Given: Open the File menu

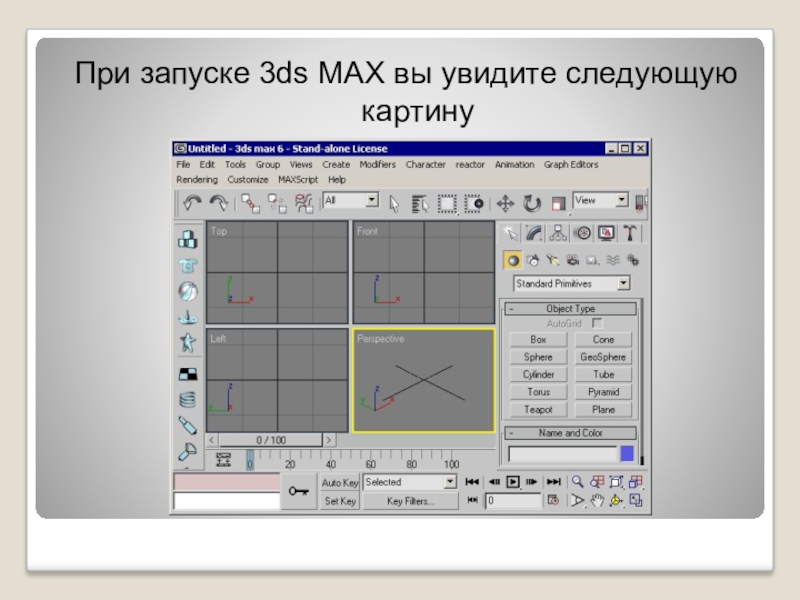Looking at the screenshot, I should (x=183, y=164).
